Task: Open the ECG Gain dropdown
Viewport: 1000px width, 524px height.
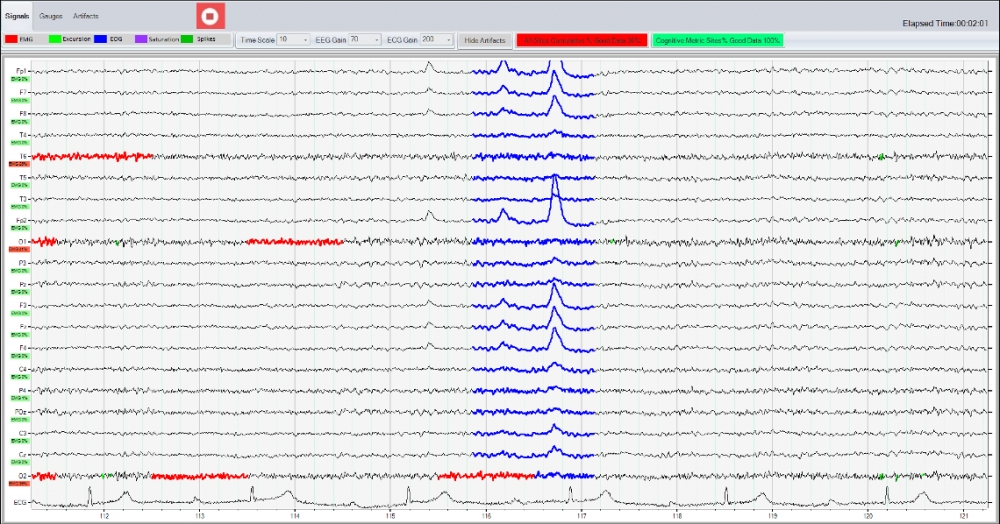Action: tap(437, 39)
